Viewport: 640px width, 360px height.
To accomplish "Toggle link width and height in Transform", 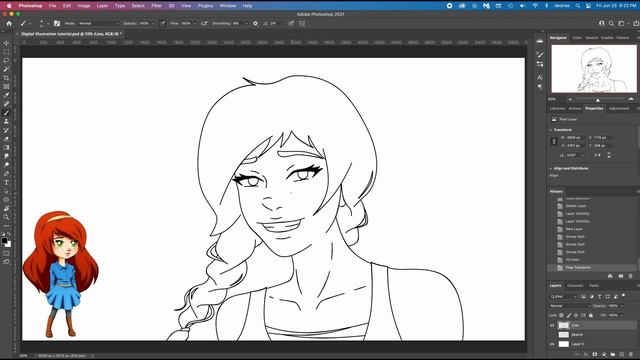I will (554, 142).
